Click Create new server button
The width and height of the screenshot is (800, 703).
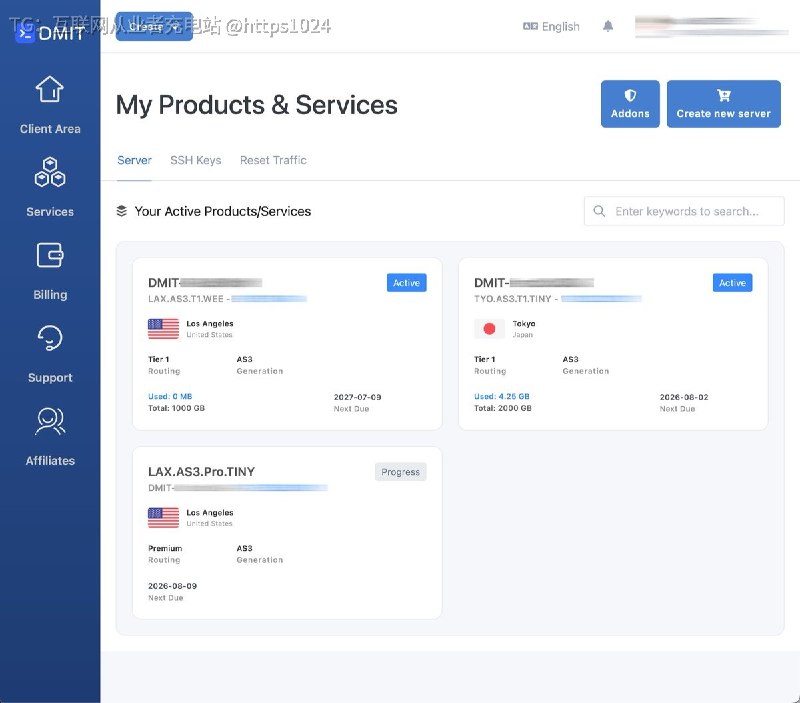pyautogui.click(x=723, y=104)
